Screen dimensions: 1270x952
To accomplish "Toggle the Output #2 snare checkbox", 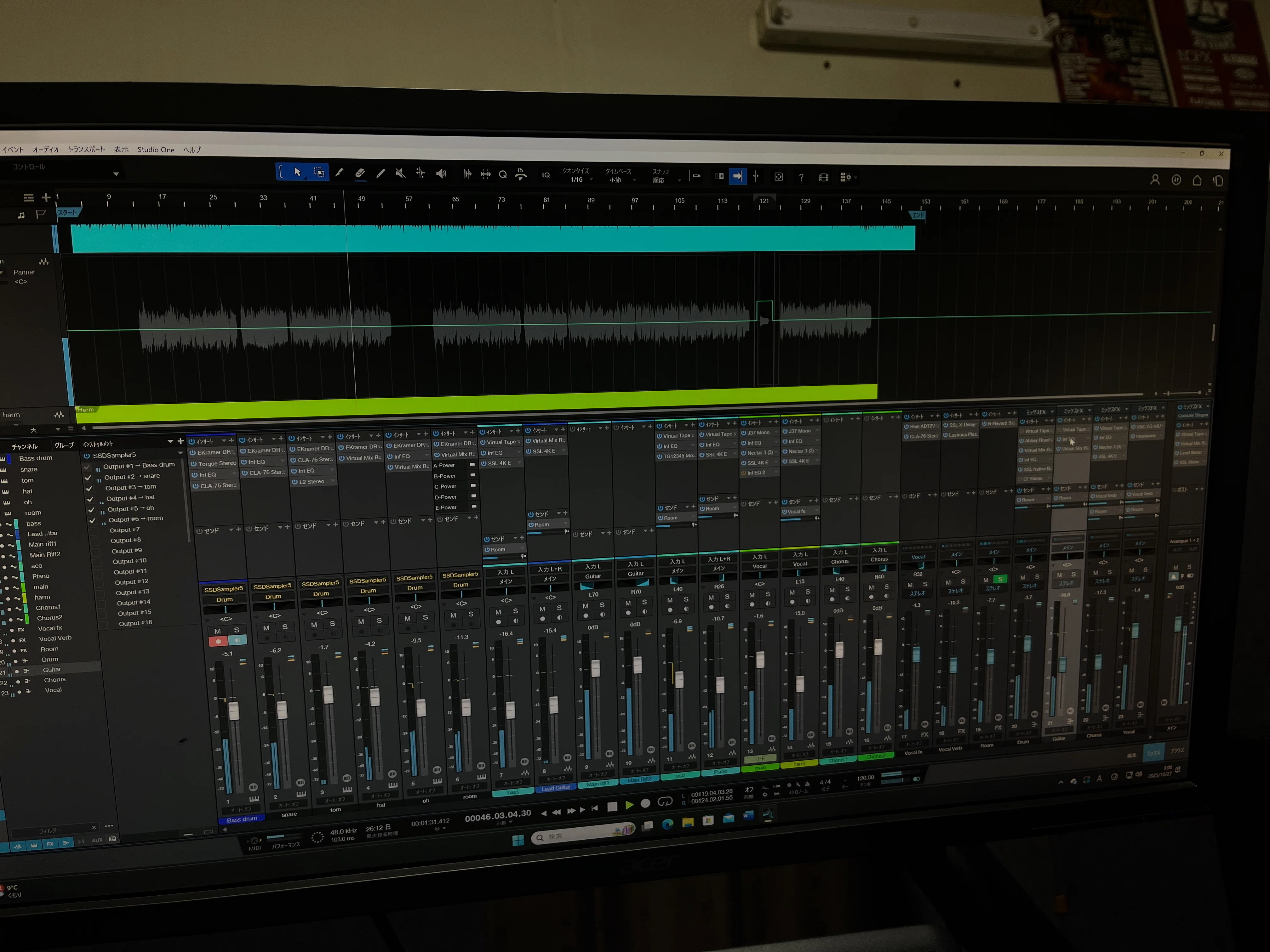I will [89, 478].
